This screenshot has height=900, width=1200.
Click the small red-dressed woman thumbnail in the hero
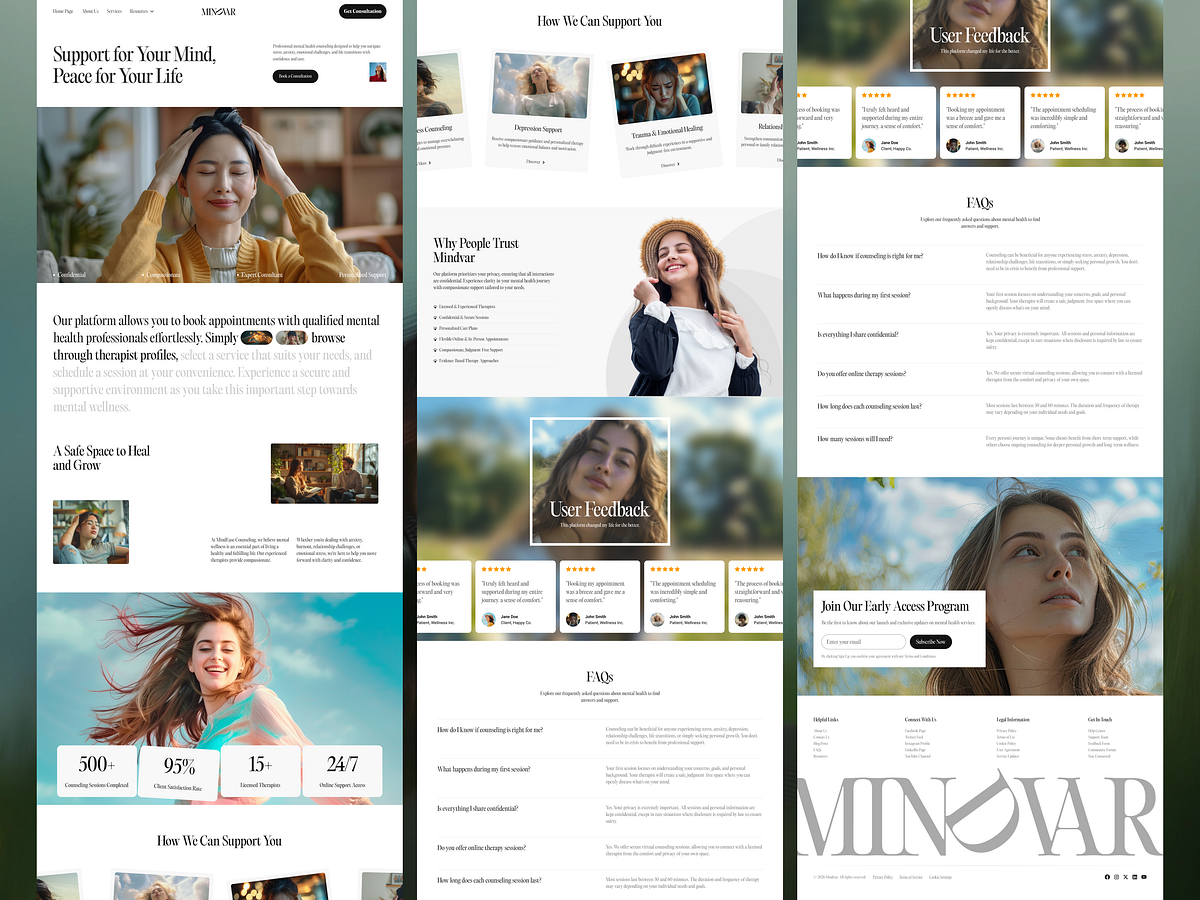378,72
